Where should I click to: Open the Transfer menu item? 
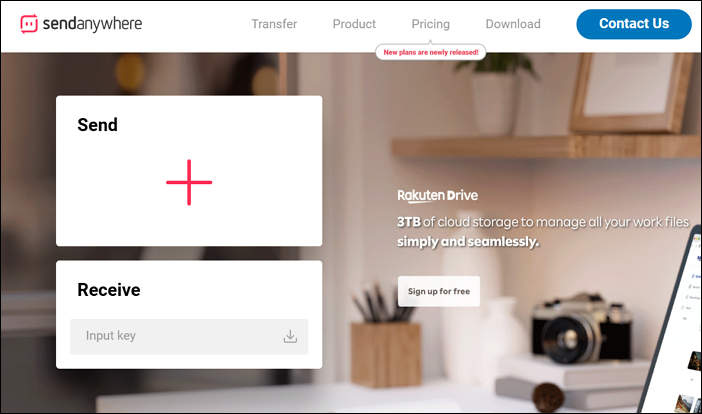tap(274, 24)
